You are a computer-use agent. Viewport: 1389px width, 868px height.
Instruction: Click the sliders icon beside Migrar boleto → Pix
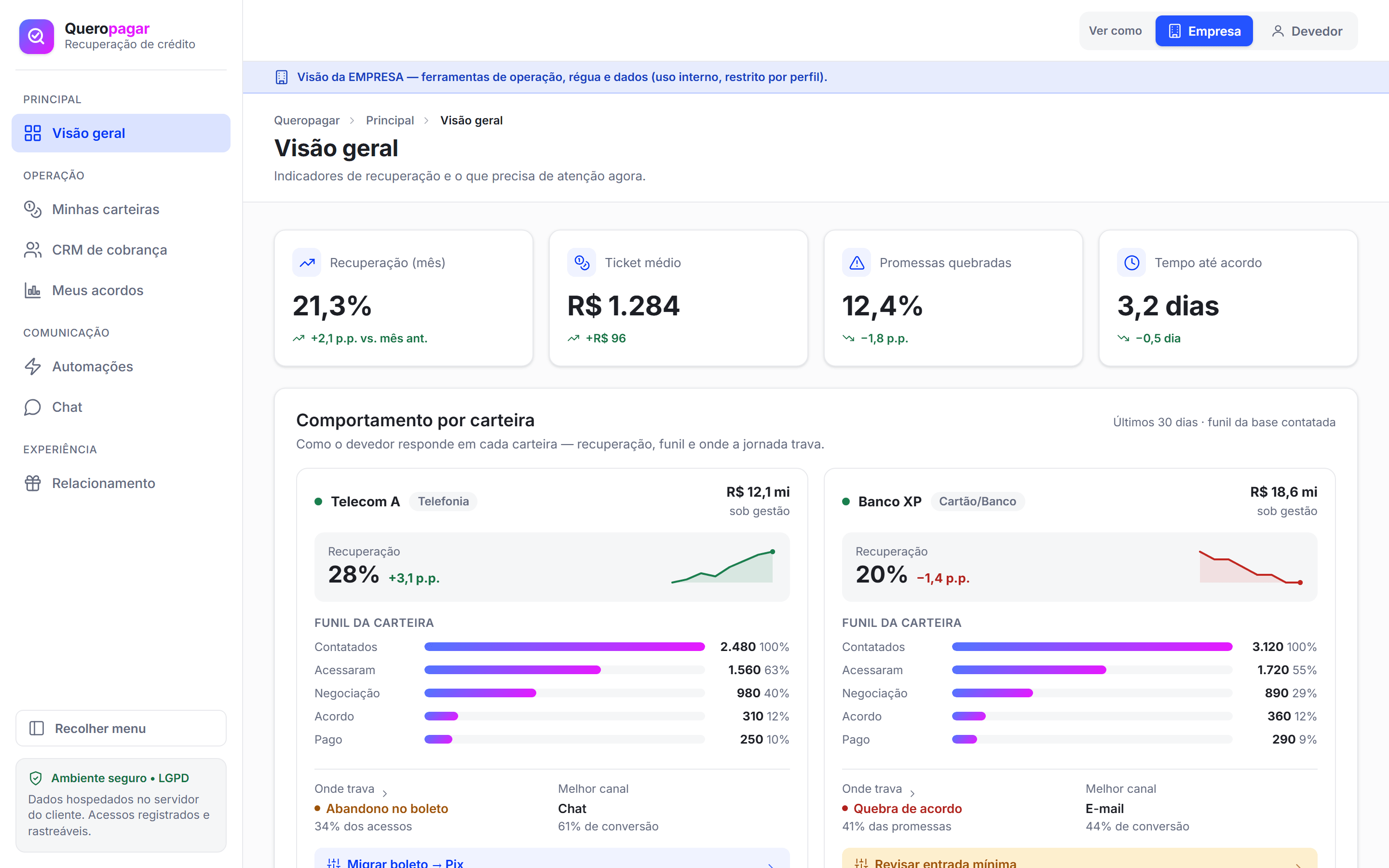[x=333, y=863]
